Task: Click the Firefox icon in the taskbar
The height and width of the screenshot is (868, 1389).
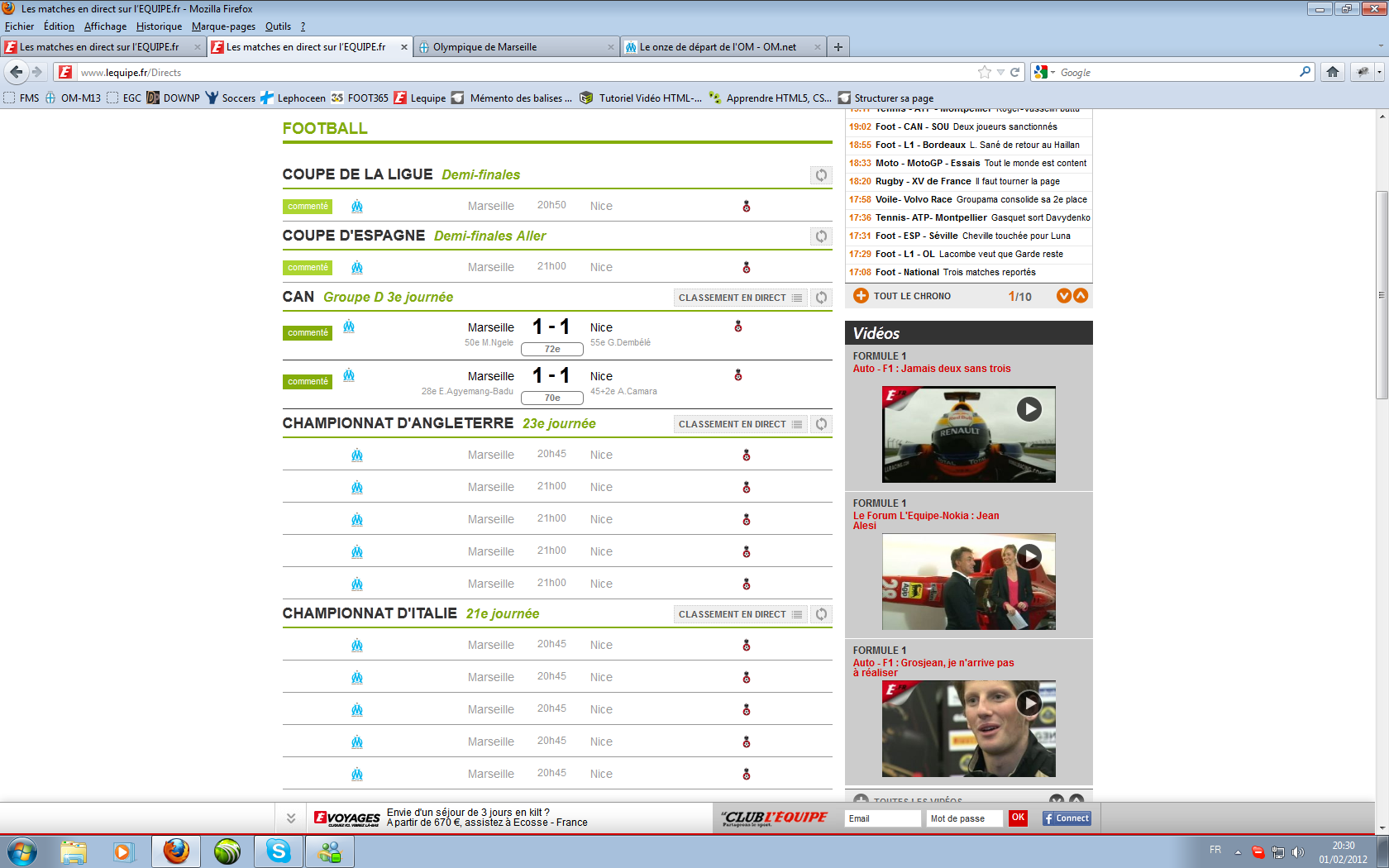Action: coord(176,851)
